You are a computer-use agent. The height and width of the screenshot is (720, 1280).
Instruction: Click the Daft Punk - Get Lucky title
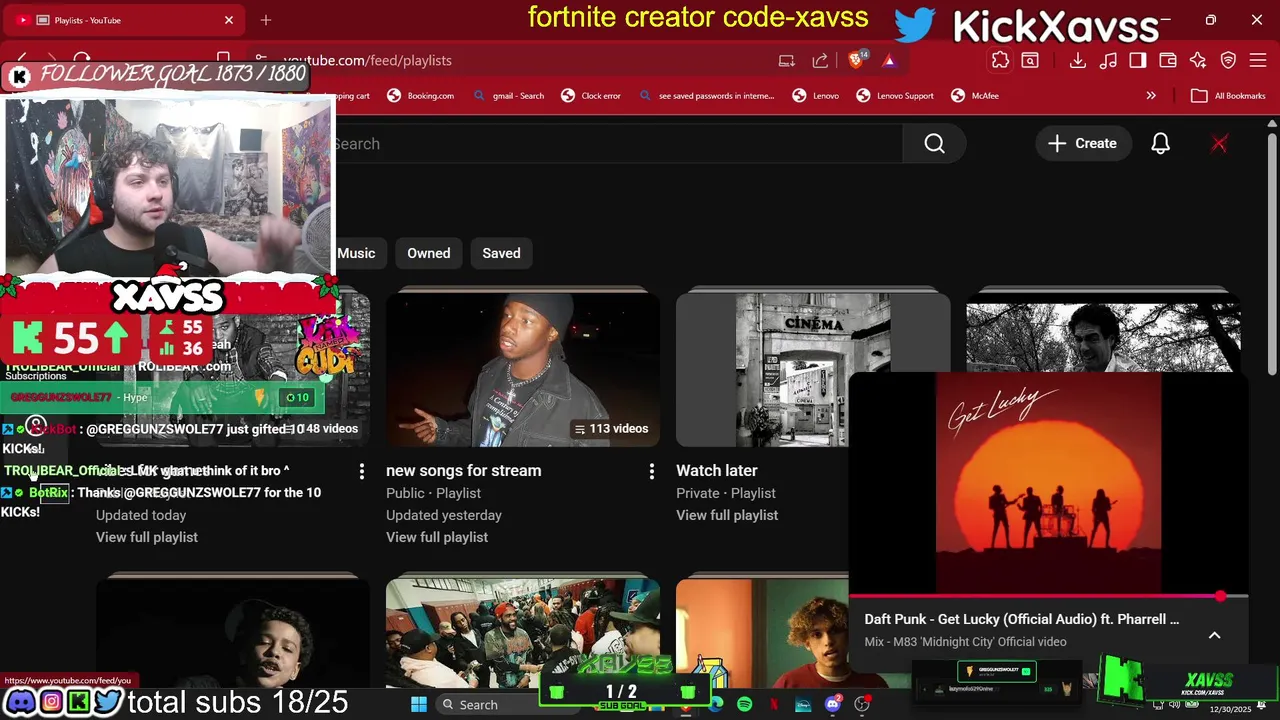pyautogui.click(x=1021, y=619)
